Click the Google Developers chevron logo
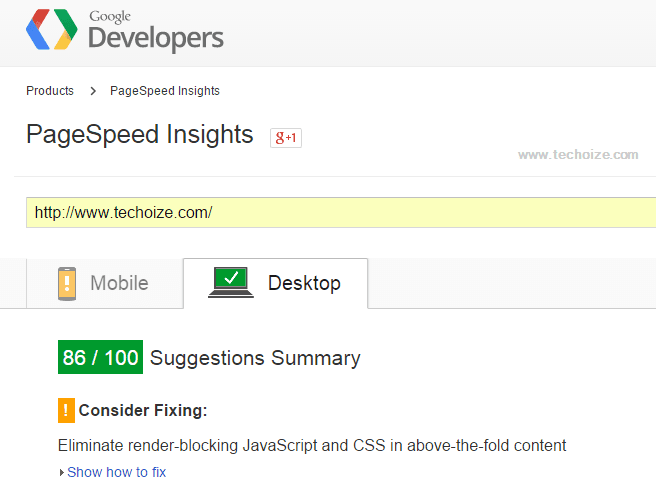 [51, 29]
